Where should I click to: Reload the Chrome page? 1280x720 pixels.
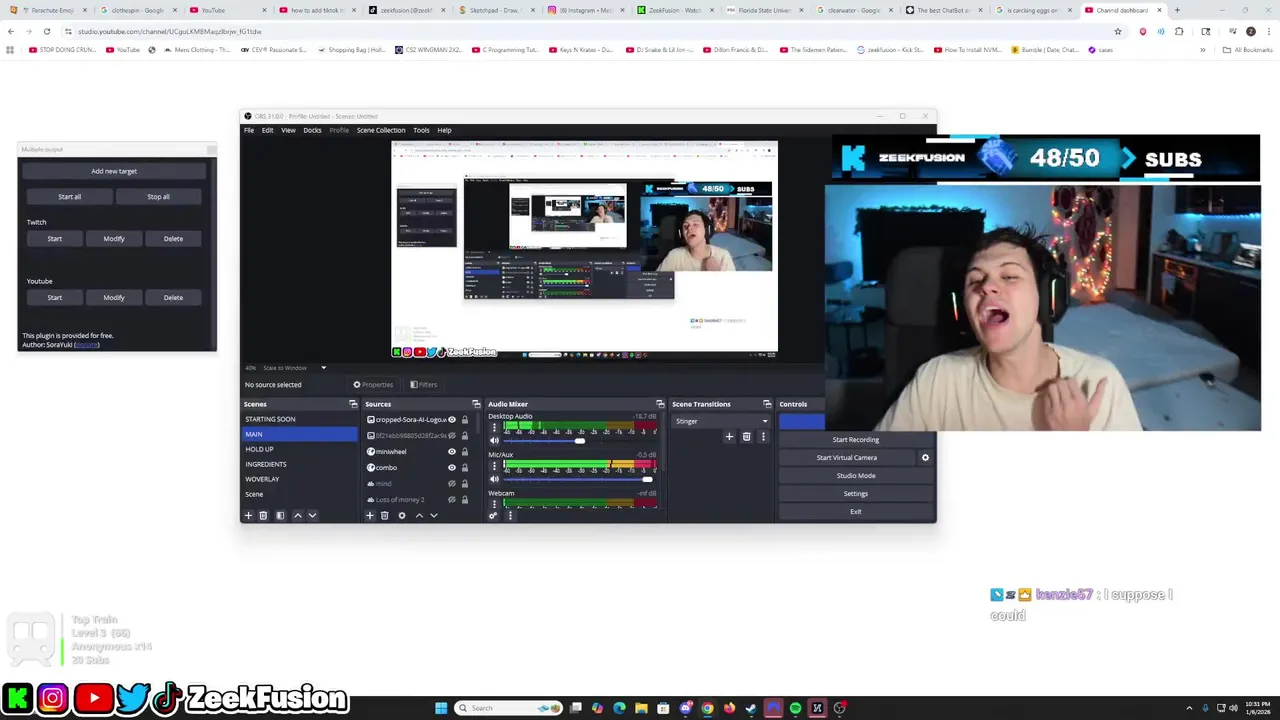click(46, 31)
